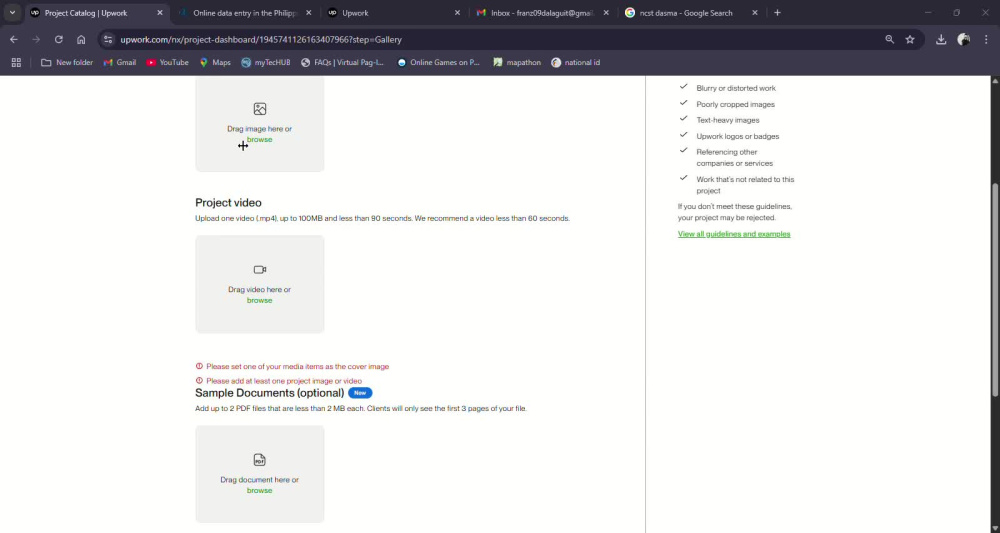
Task: Open the FAQs Virtual Pag-I... bookmark
Action: click(x=343, y=62)
